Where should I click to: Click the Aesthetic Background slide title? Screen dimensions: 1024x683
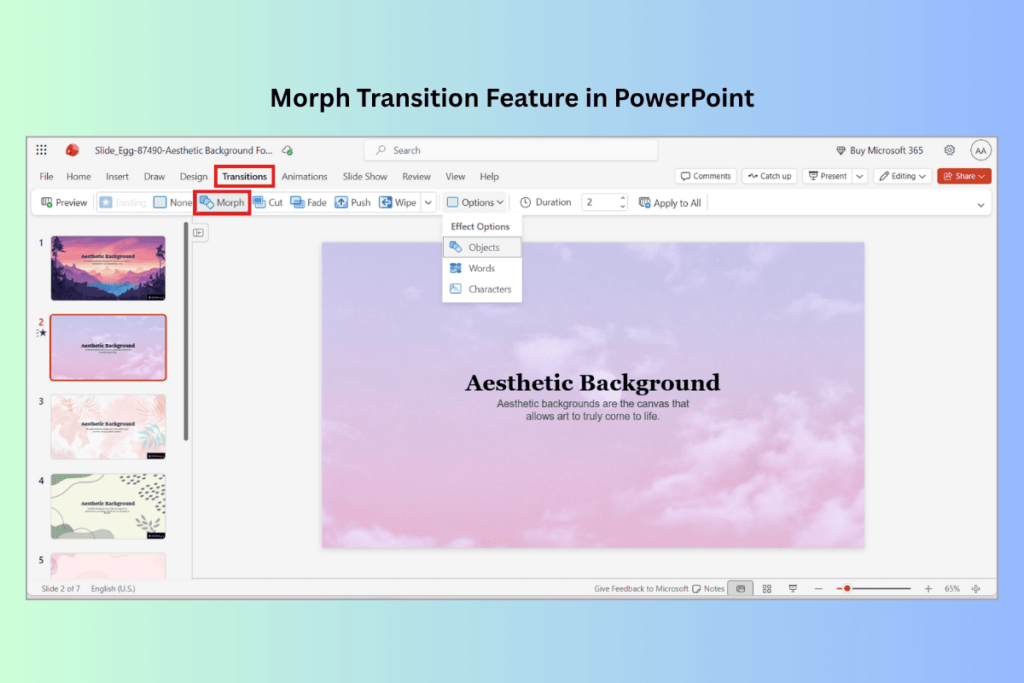pyautogui.click(x=592, y=382)
